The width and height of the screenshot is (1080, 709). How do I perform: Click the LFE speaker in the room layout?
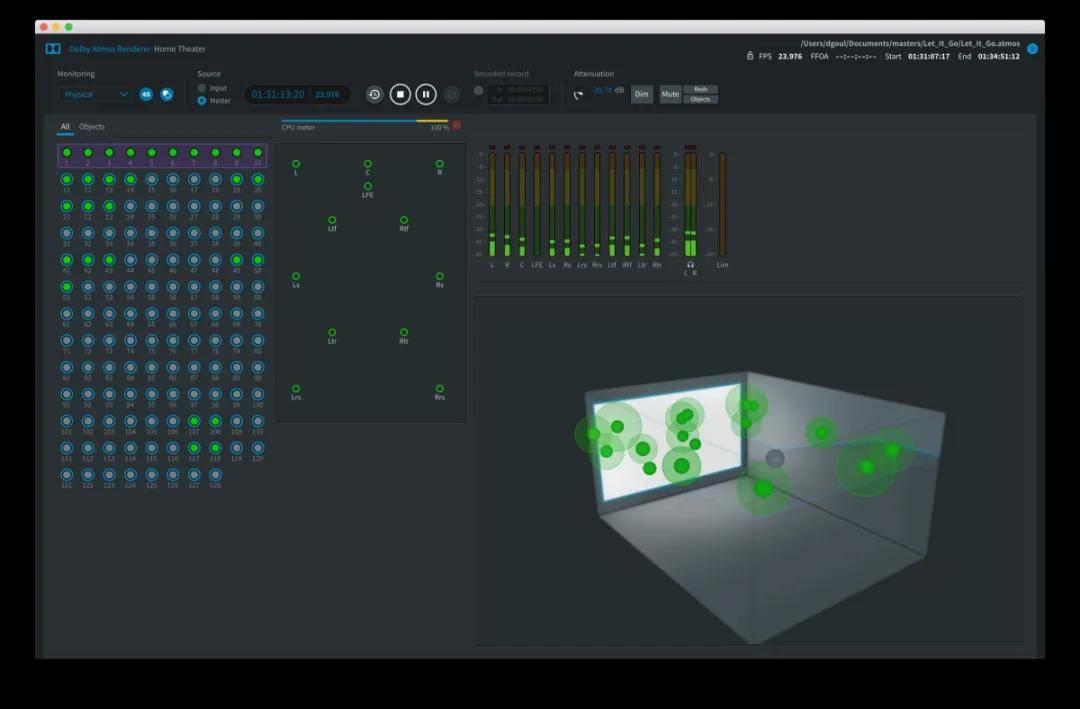368,186
